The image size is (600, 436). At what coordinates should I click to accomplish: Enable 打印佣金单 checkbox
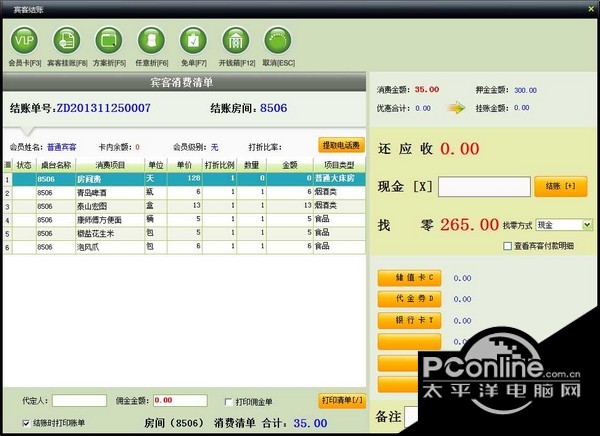pyautogui.click(x=228, y=402)
